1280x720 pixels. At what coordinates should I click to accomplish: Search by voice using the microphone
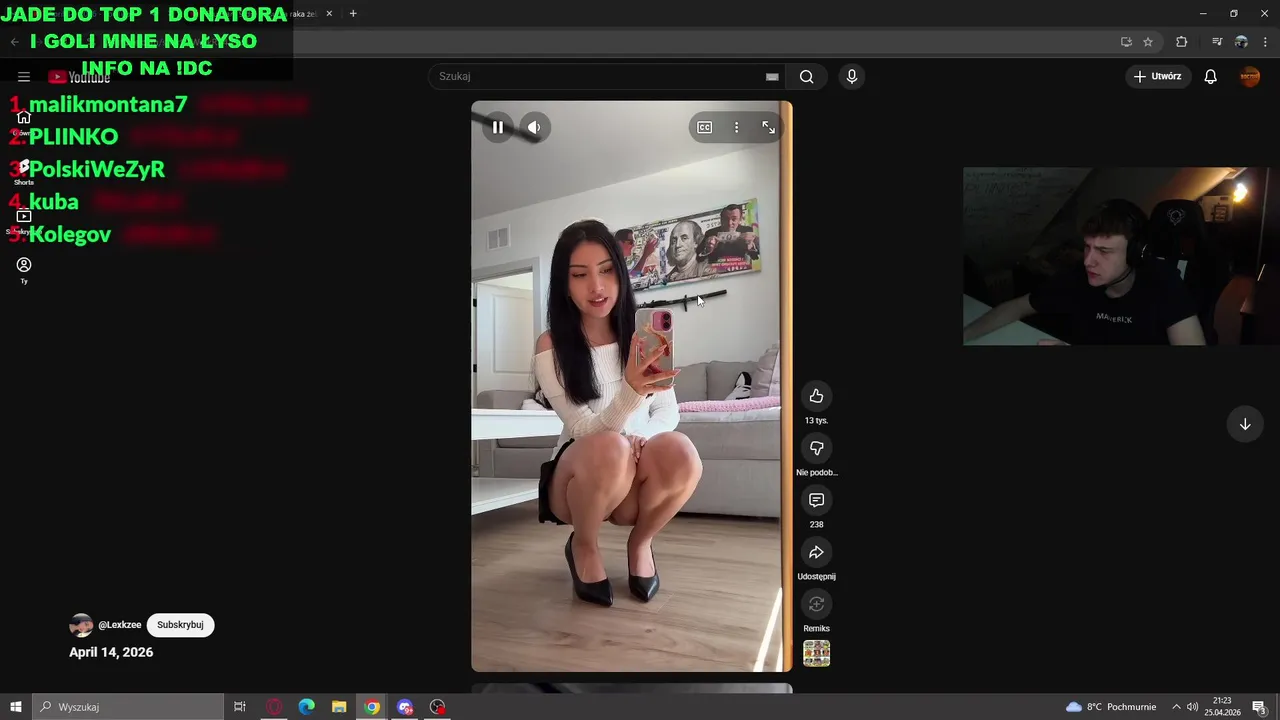pyautogui.click(x=852, y=76)
